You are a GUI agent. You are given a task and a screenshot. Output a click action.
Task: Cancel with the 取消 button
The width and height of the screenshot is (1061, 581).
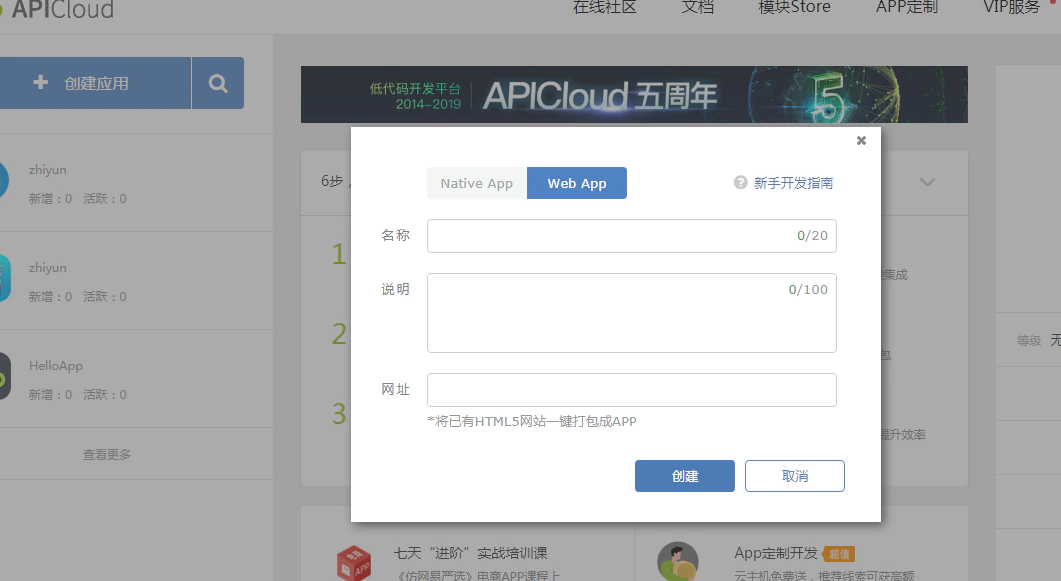click(794, 476)
